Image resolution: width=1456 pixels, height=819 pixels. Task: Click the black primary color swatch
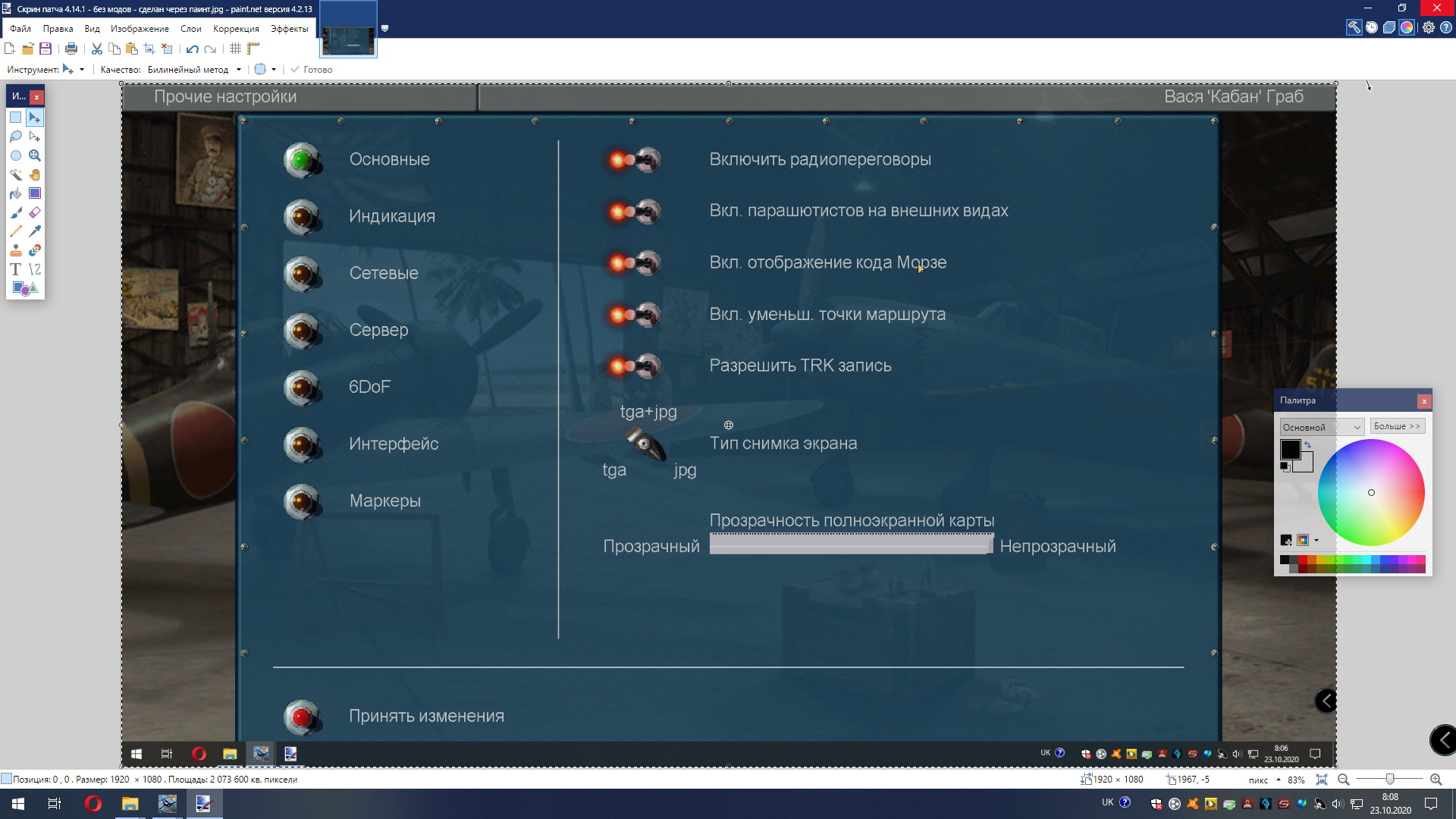pos(1289,449)
